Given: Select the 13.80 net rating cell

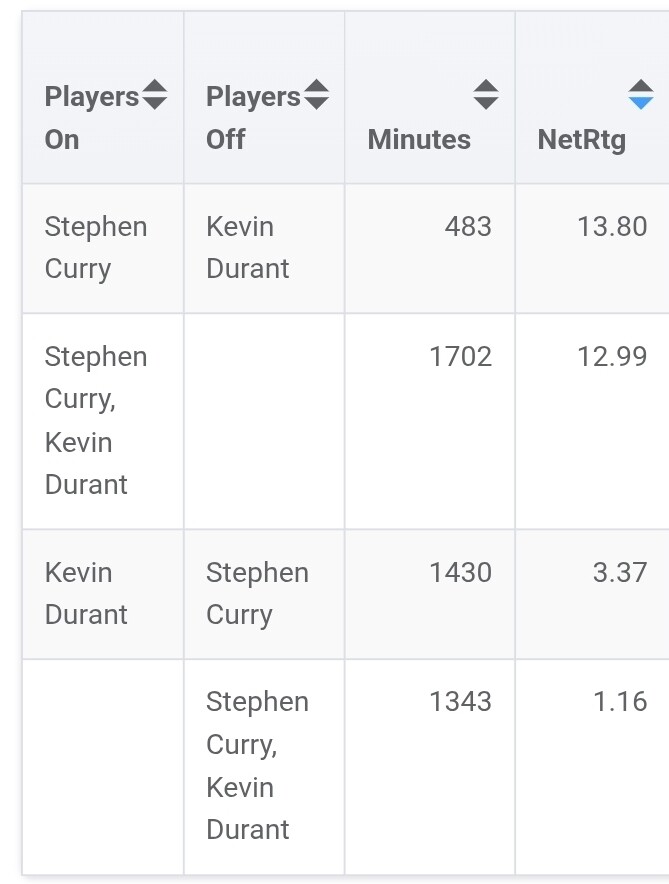Looking at the screenshot, I should click(612, 227).
